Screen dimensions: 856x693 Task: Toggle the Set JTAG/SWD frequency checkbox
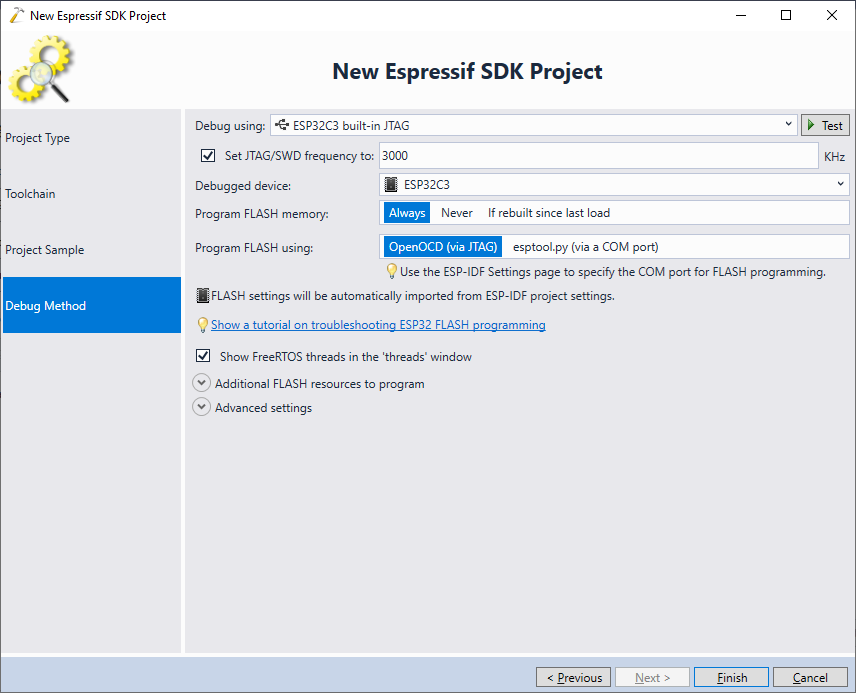pos(207,156)
